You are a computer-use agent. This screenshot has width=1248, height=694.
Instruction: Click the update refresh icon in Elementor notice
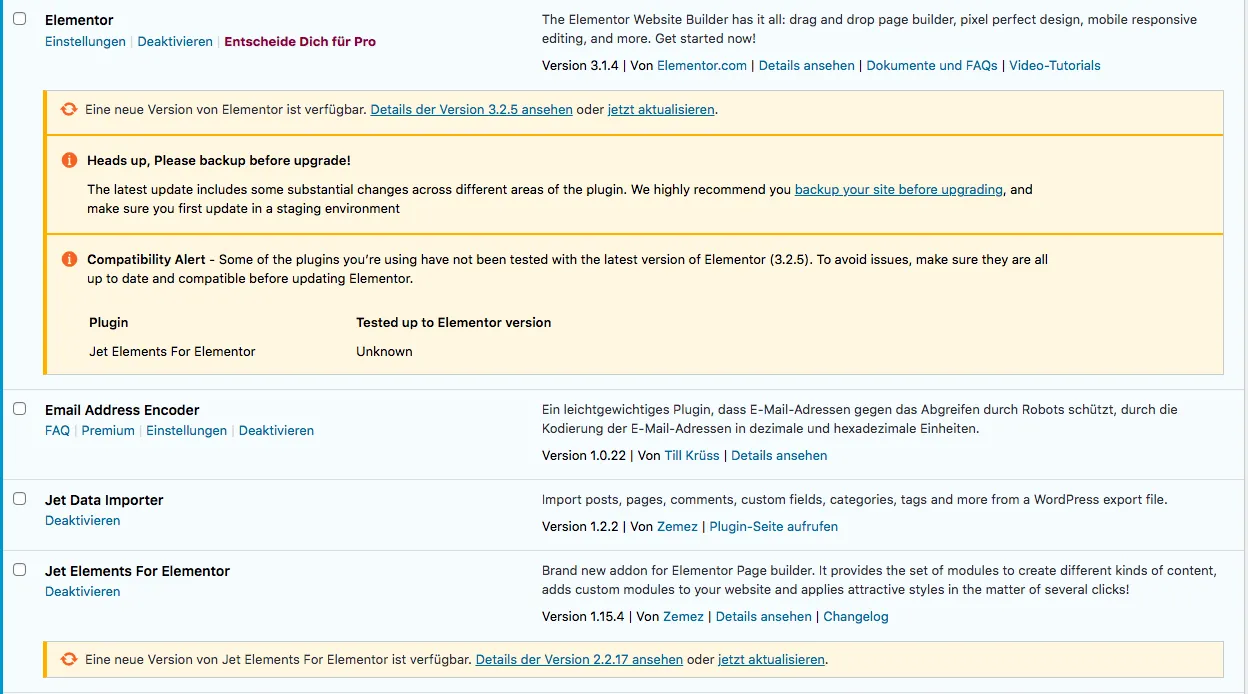[69, 110]
